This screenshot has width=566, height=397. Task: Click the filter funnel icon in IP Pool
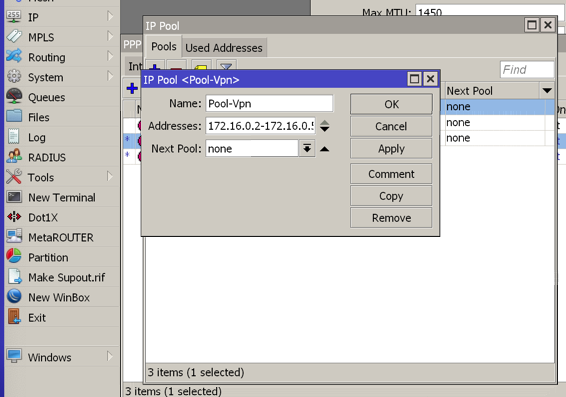click(226, 66)
